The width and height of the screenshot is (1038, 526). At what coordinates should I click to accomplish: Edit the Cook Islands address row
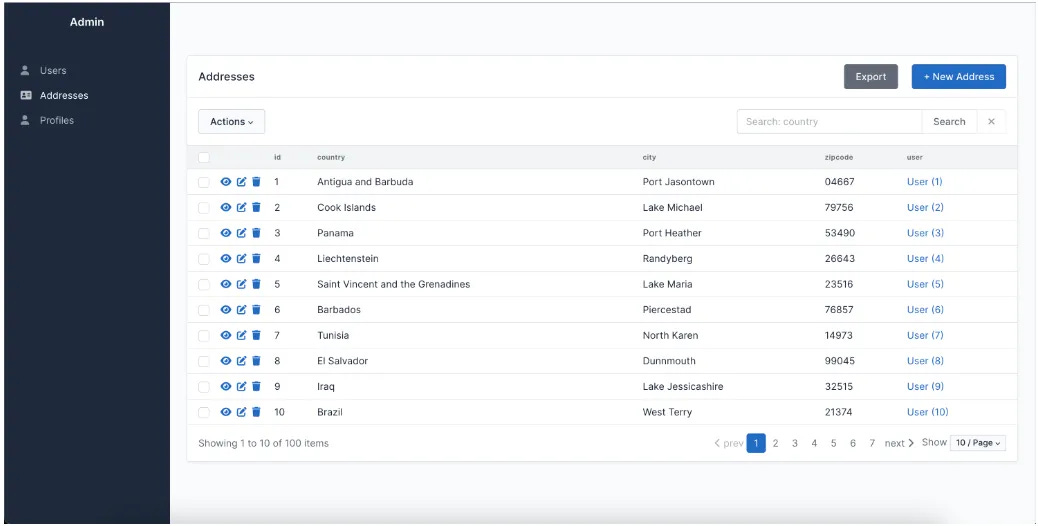[242, 207]
